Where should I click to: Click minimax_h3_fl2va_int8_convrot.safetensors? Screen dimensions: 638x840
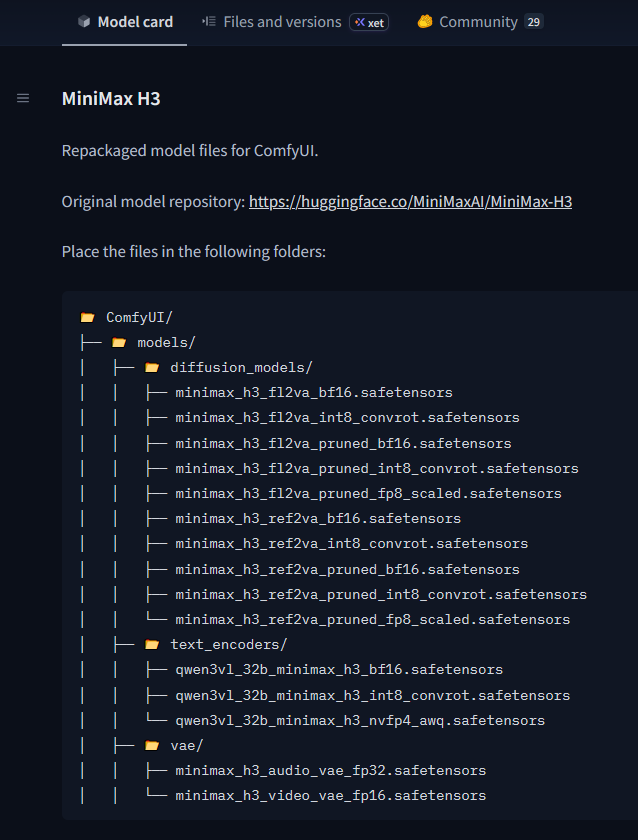pyautogui.click(x=348, y=418)
